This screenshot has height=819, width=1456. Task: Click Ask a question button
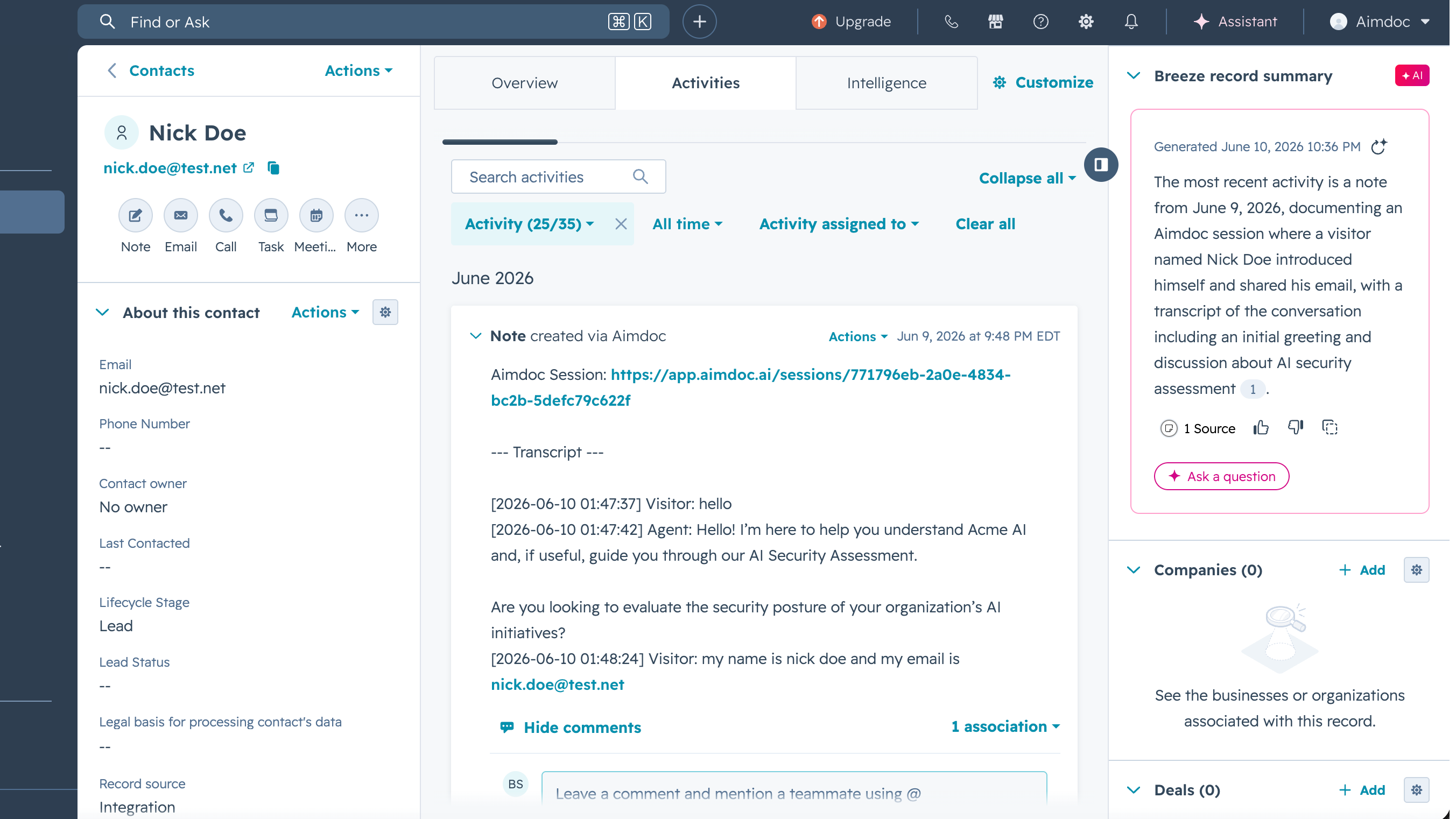coord(1221,476)
